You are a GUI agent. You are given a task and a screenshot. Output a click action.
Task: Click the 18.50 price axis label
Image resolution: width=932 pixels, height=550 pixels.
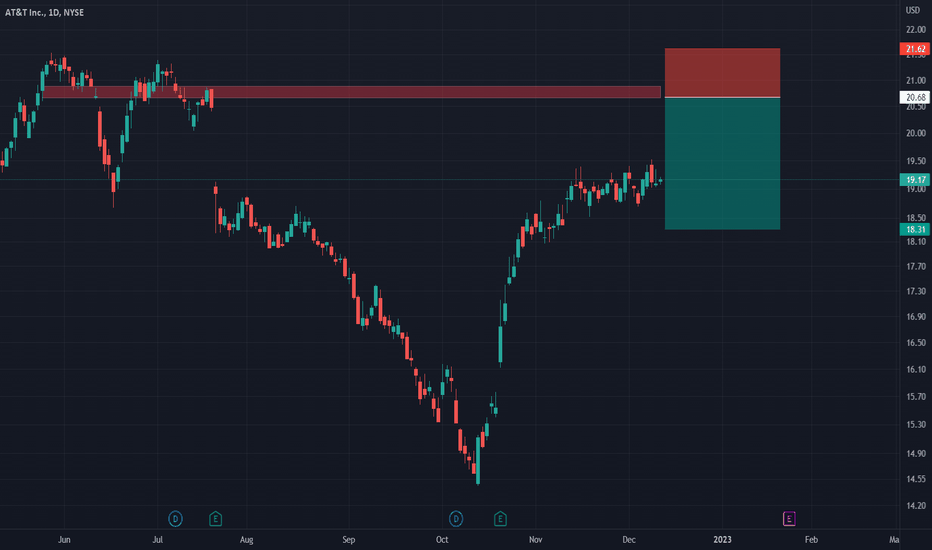point(915,218)
